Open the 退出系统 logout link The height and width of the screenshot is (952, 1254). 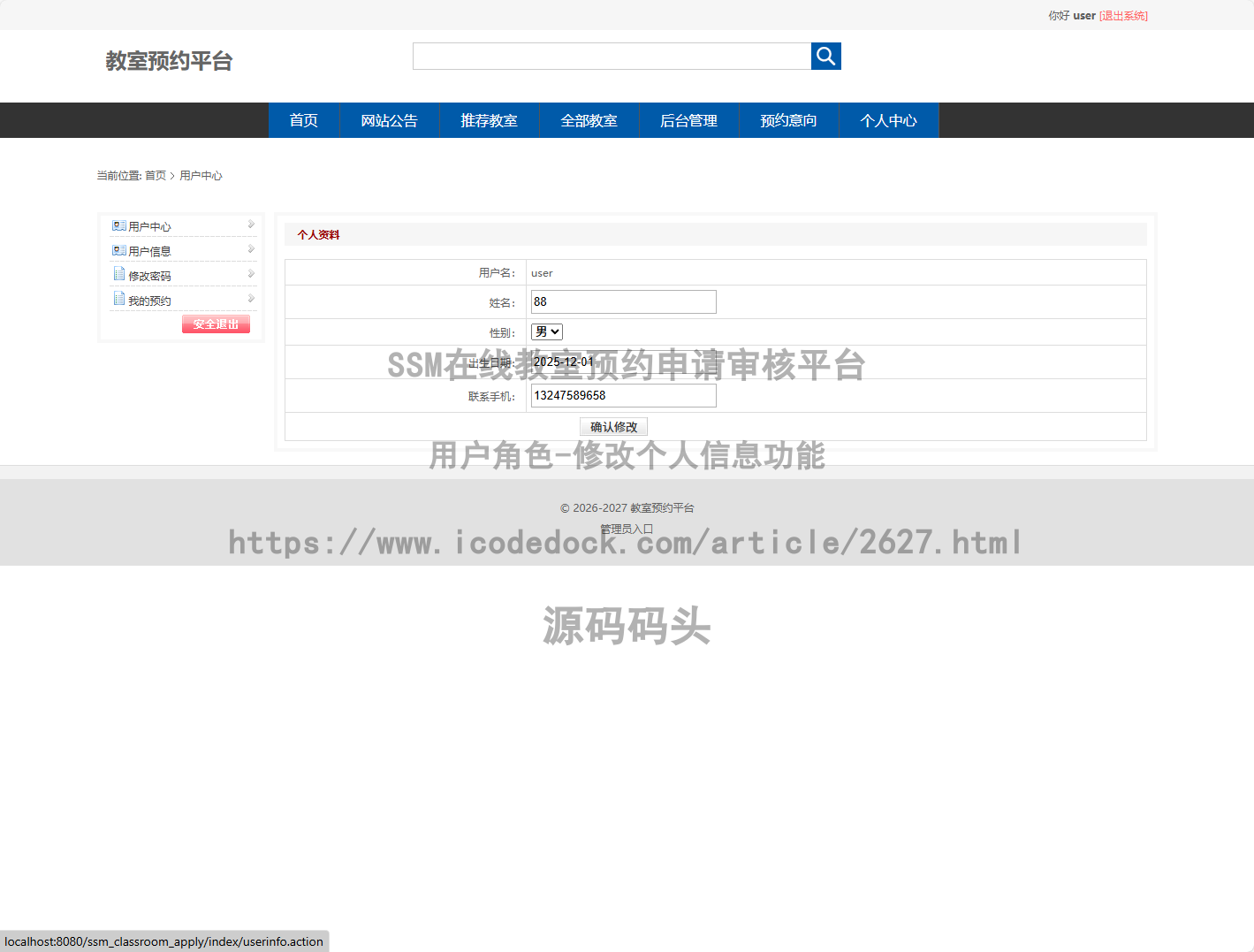(x=1123, y=15)
